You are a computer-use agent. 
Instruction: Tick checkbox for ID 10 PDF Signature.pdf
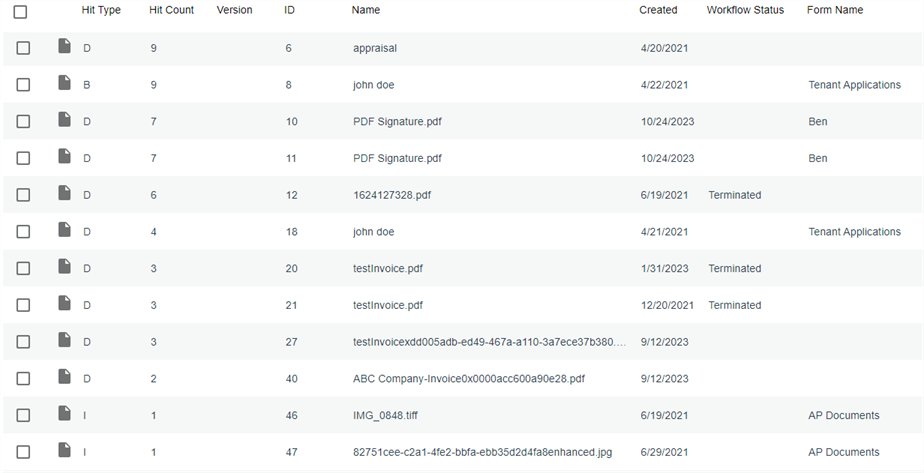click(23, 121)
